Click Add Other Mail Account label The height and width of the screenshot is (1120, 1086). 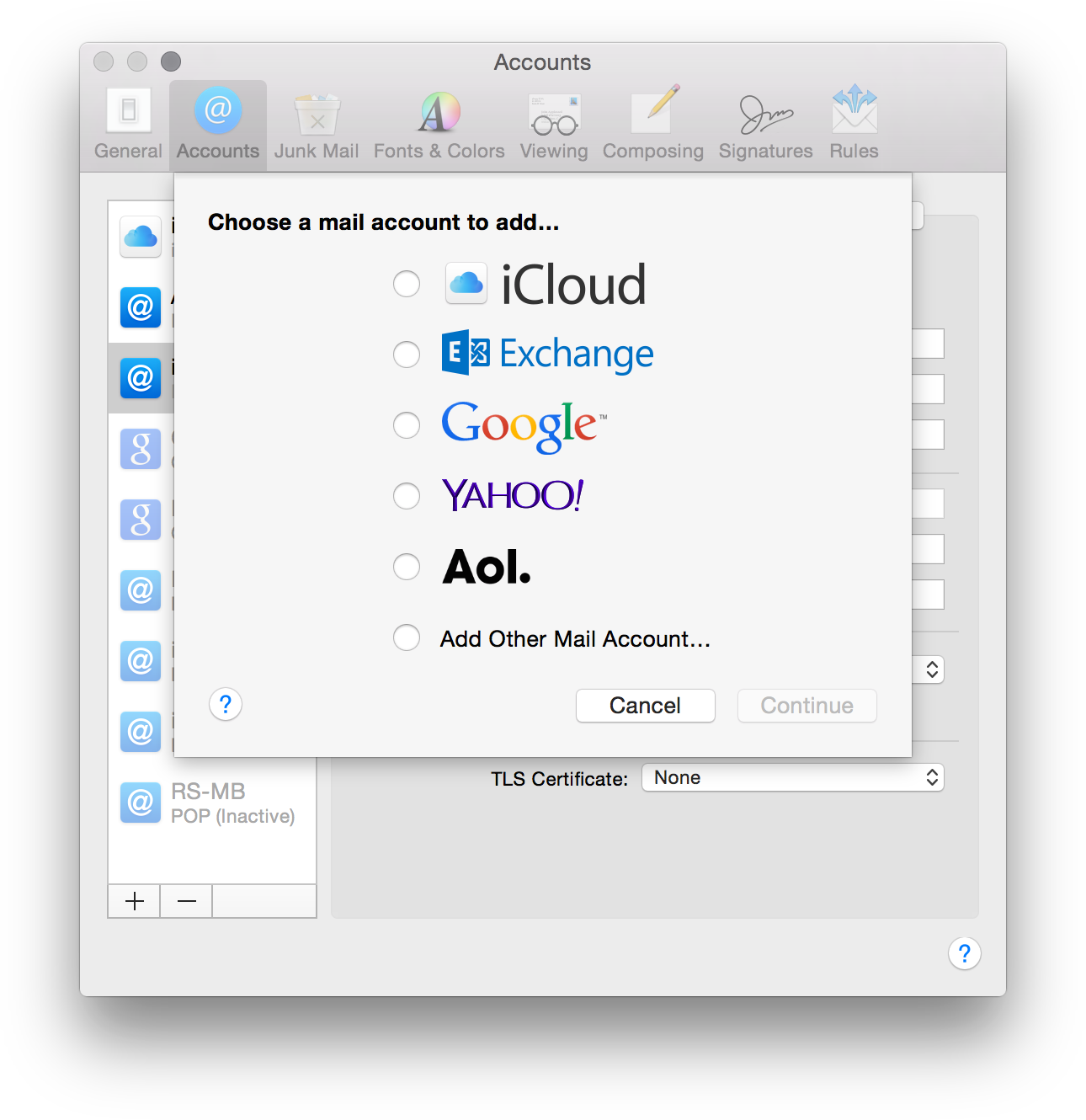(575, 639)
